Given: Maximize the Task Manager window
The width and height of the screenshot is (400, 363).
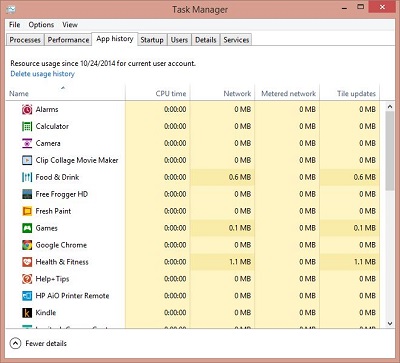Looking at the screenshot, I should coord(360,7).
